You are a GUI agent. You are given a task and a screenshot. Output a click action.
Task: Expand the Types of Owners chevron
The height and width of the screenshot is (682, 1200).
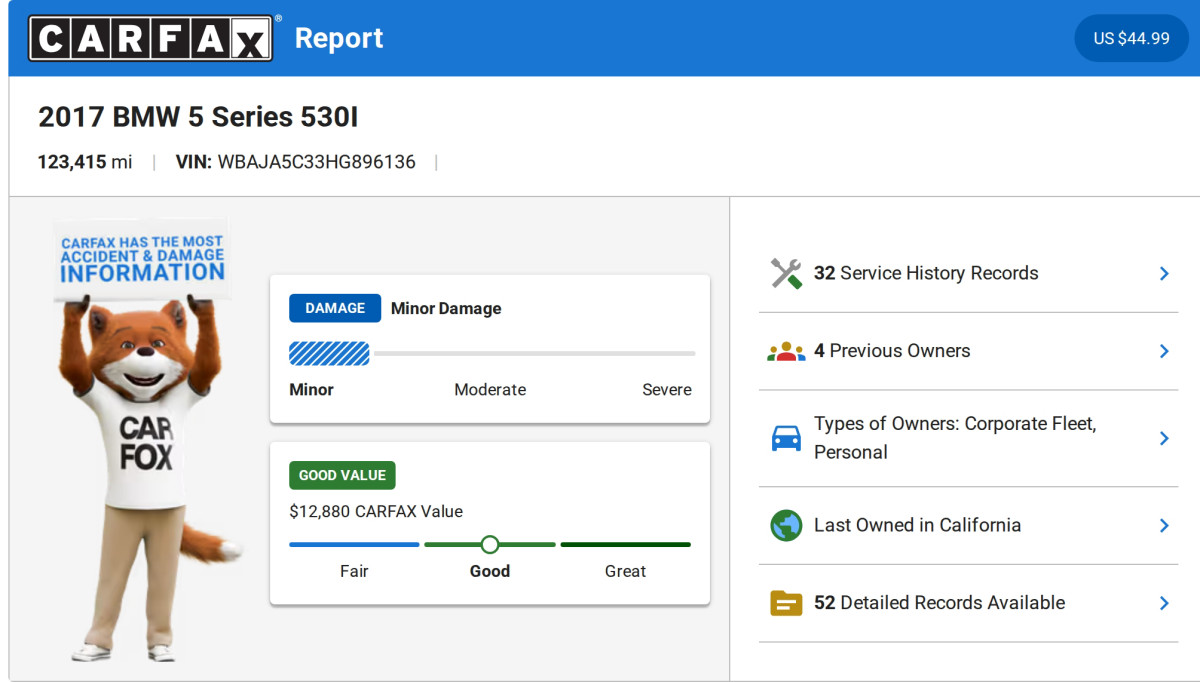point(1164,438)
